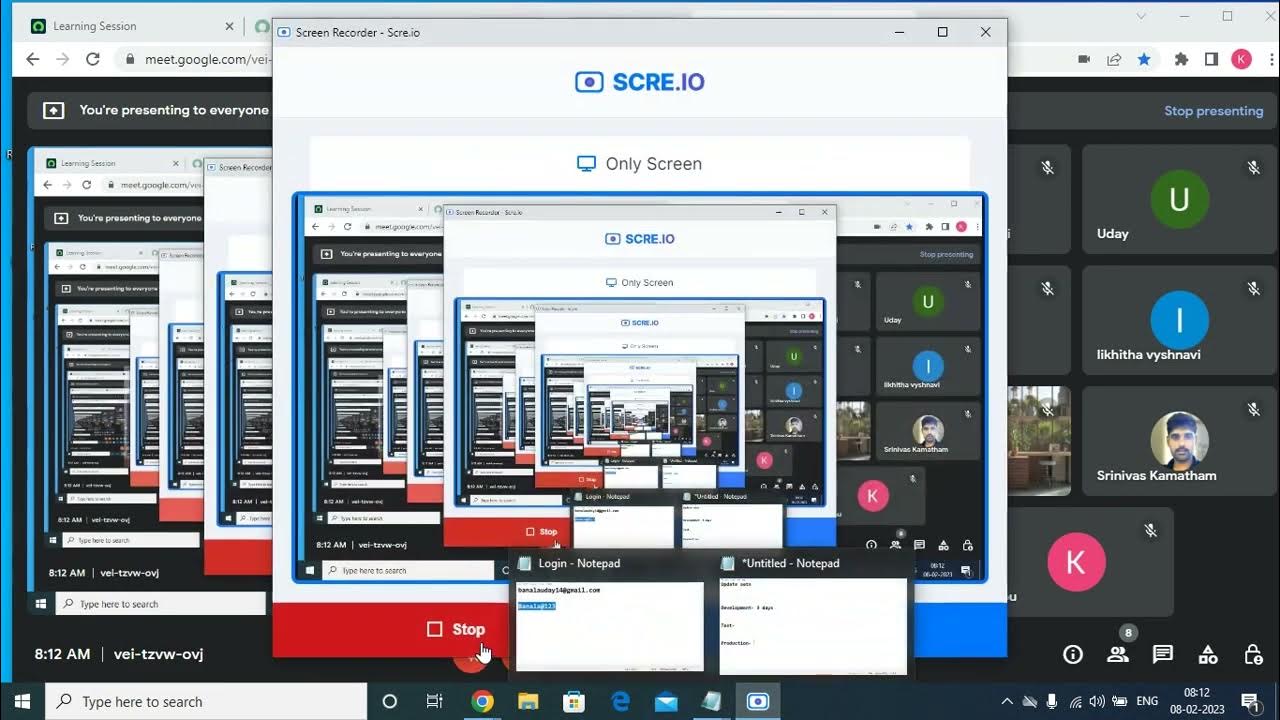Toggle the Chrome side panel icon
1280x720 pixels.
tap(1211, 59)
